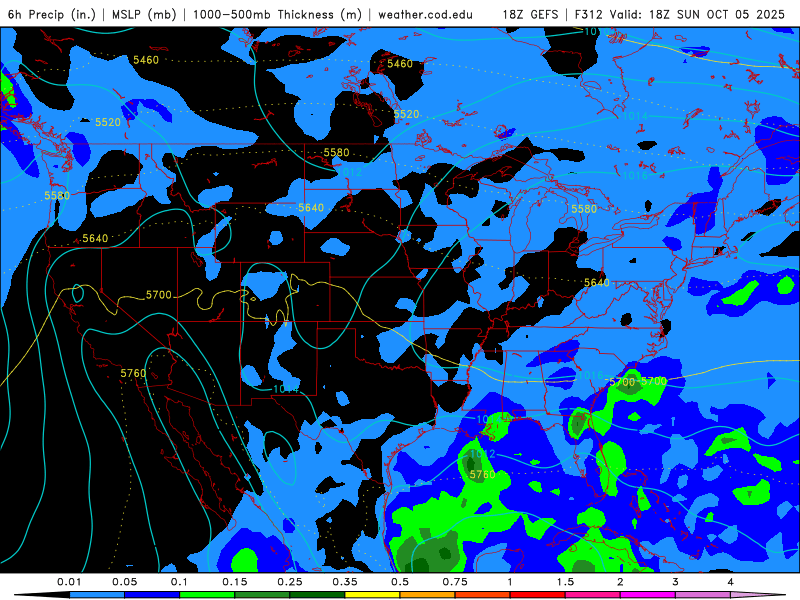Click the 'F312' forecast hour text

coord(591,15)
